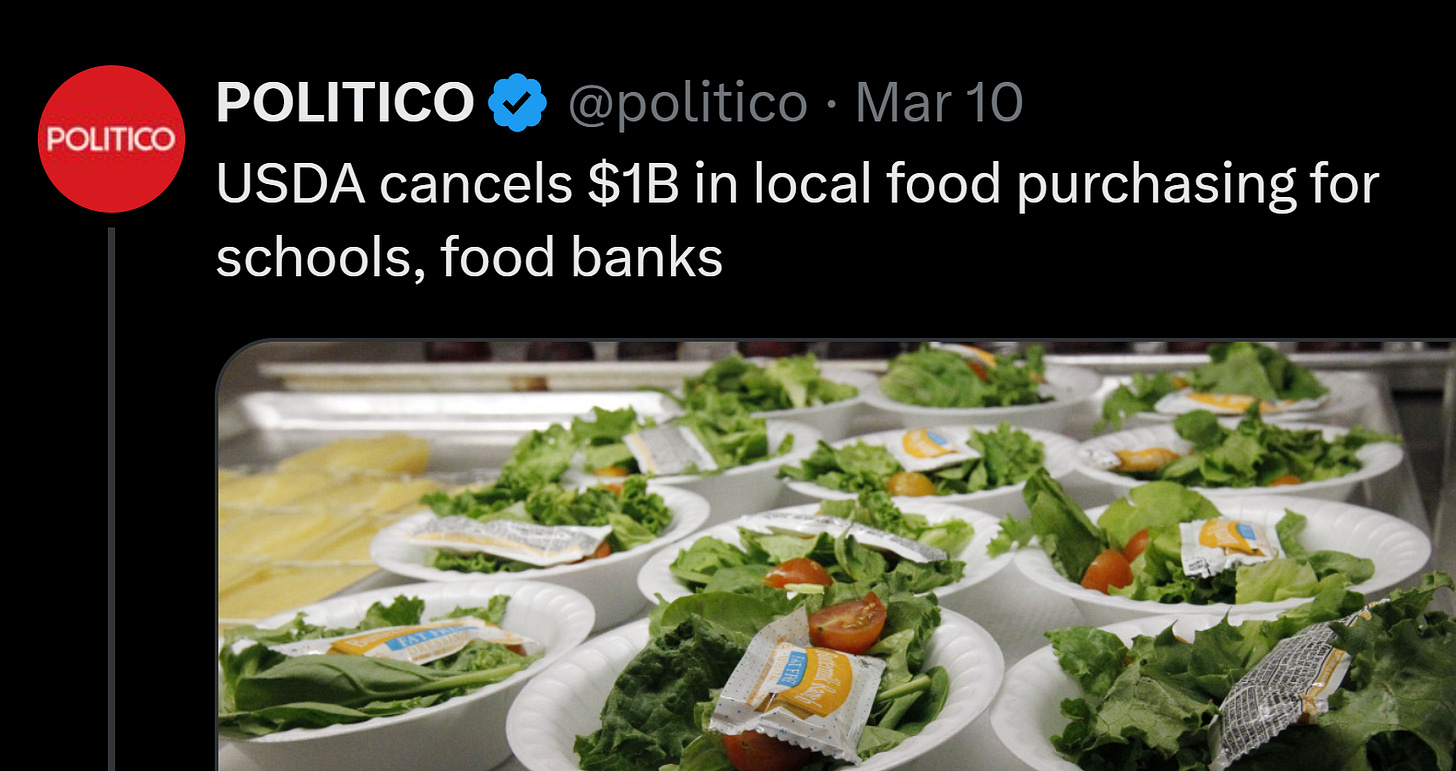
Task: Click the vertical thread connector line
Action: point(112,499)
